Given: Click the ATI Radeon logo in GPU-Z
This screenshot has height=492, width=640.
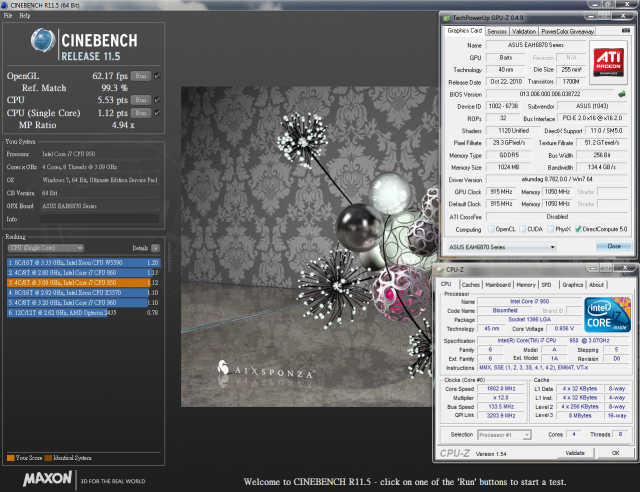Looking at the screenshot, I should 609,62.
